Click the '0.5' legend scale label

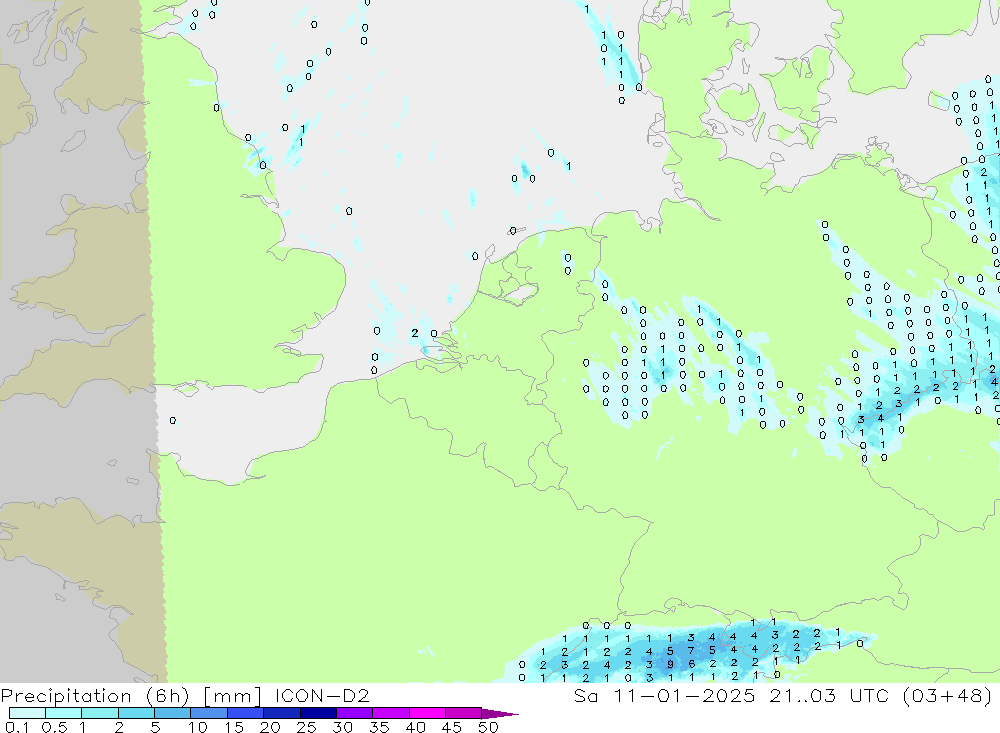(54, 727)
